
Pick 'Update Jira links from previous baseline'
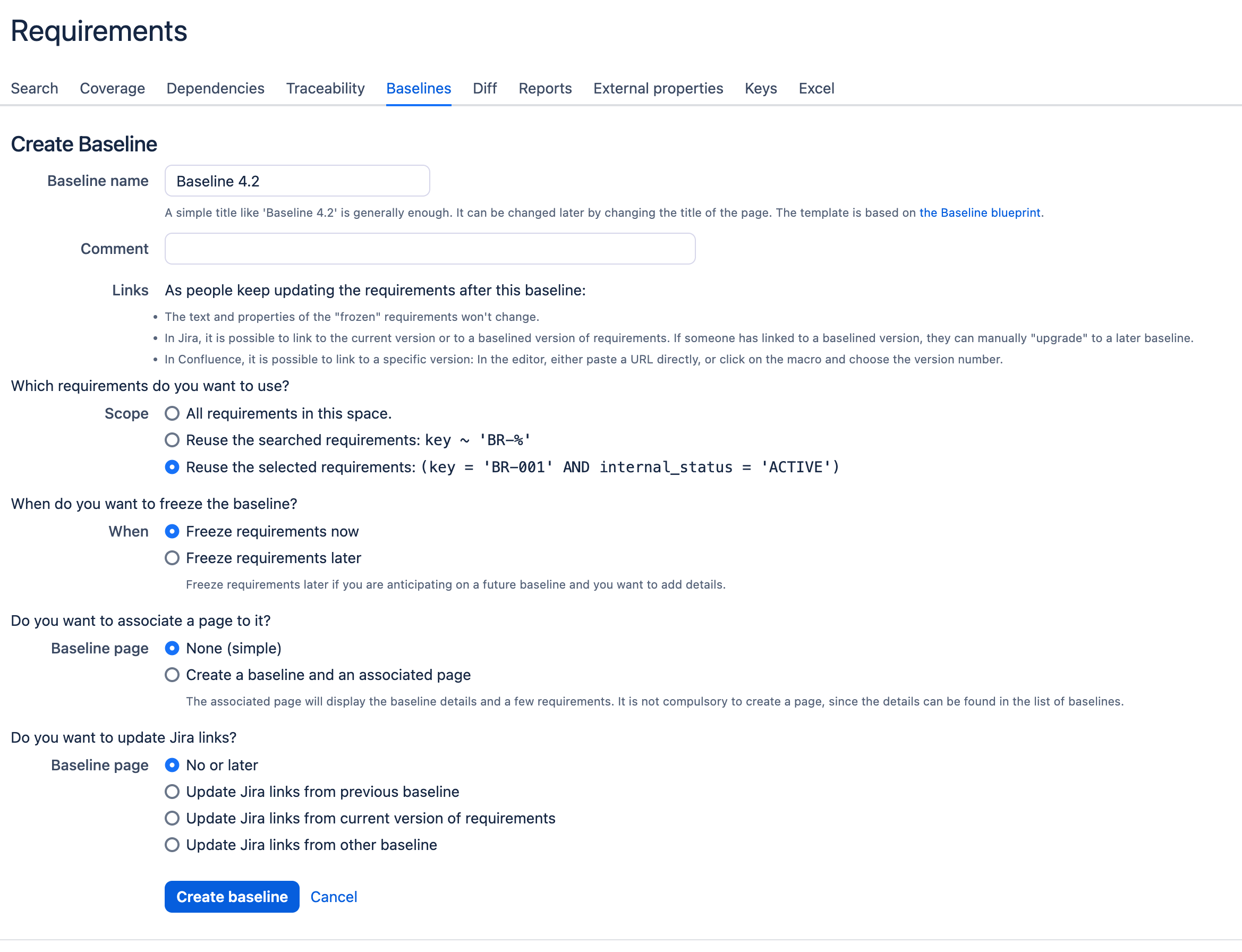172,792
